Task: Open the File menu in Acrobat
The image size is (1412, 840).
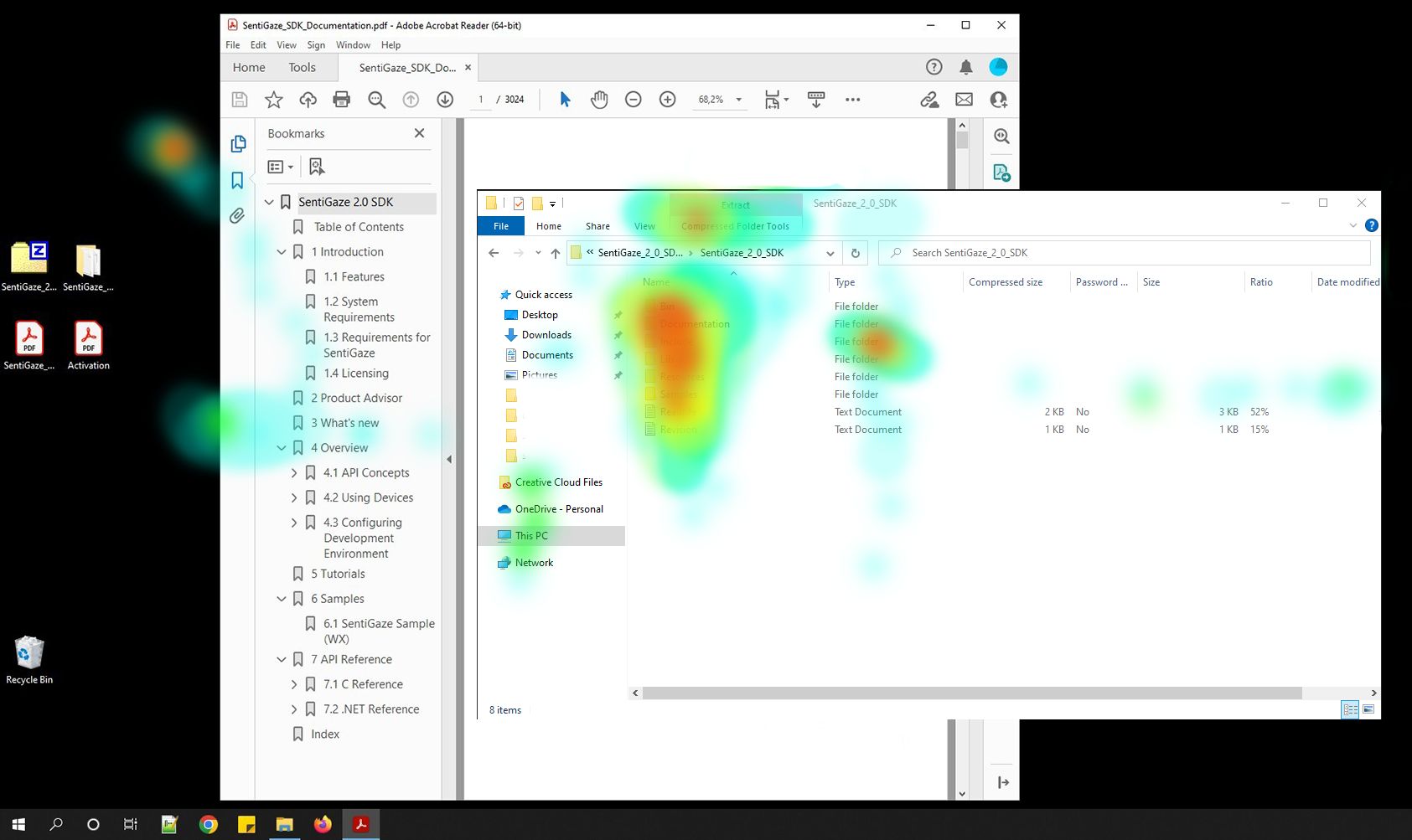Action: click(x=233, y=45)
